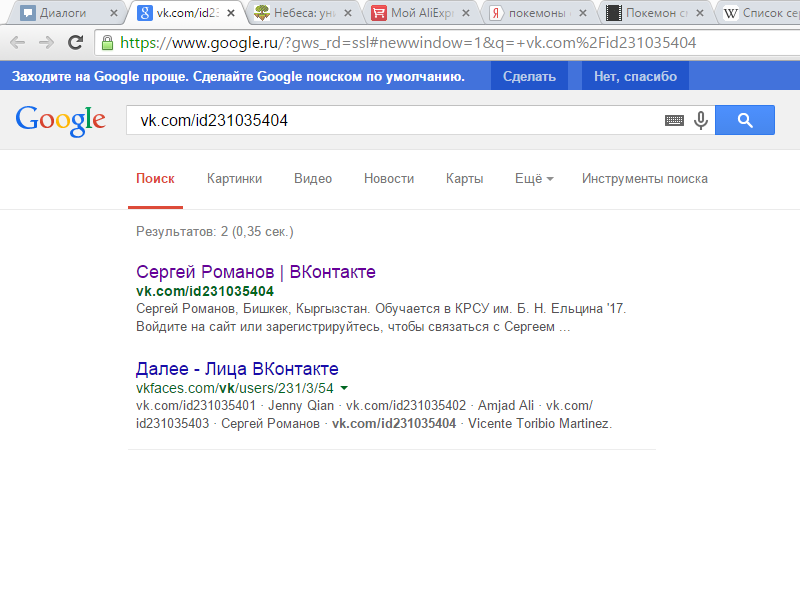Image resolution: width=800 pixels, height=600 pixels.
Task: Click the Yandex favicon on покемоны tab
Action: pos(496,13)
